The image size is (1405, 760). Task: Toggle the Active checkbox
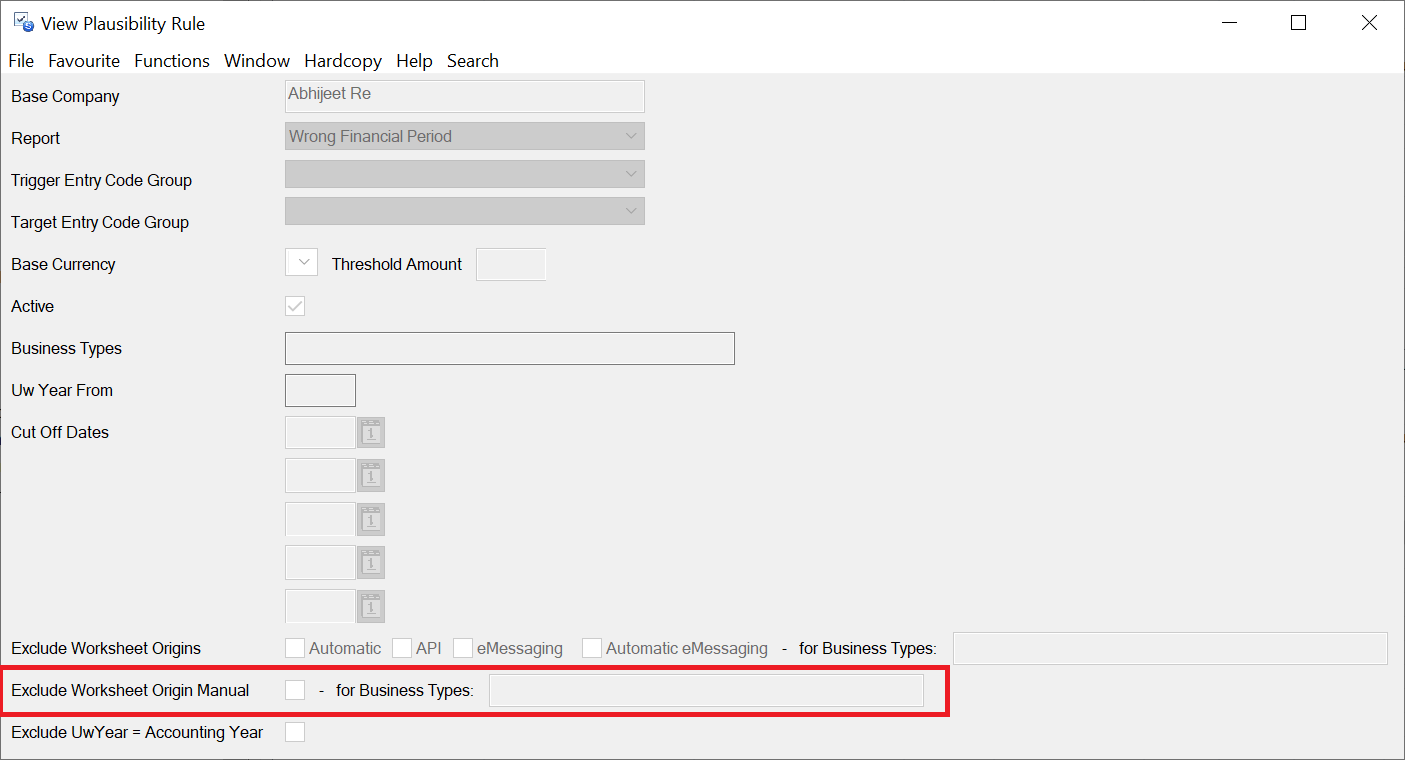point(295,306)
